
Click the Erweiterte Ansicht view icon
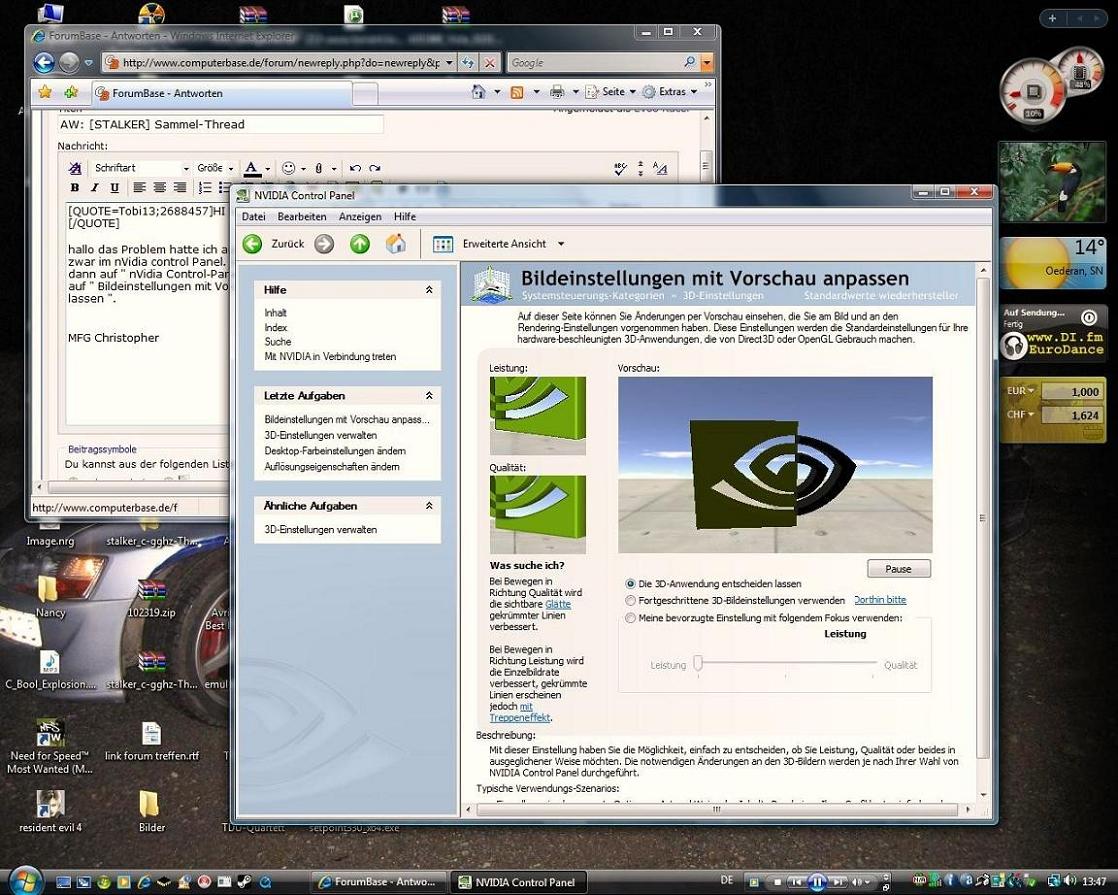click(443, 244)
